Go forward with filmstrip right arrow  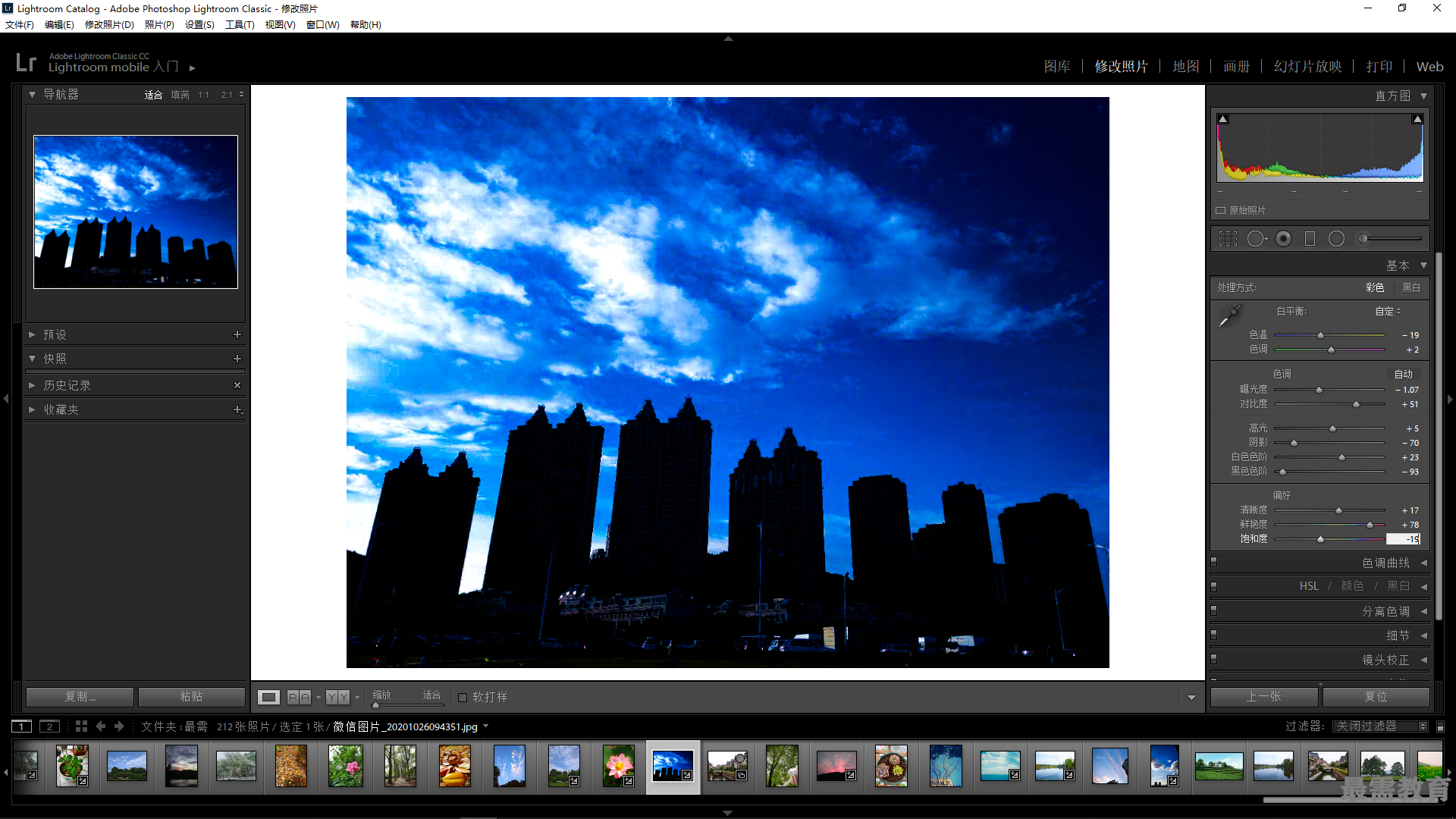119,726
